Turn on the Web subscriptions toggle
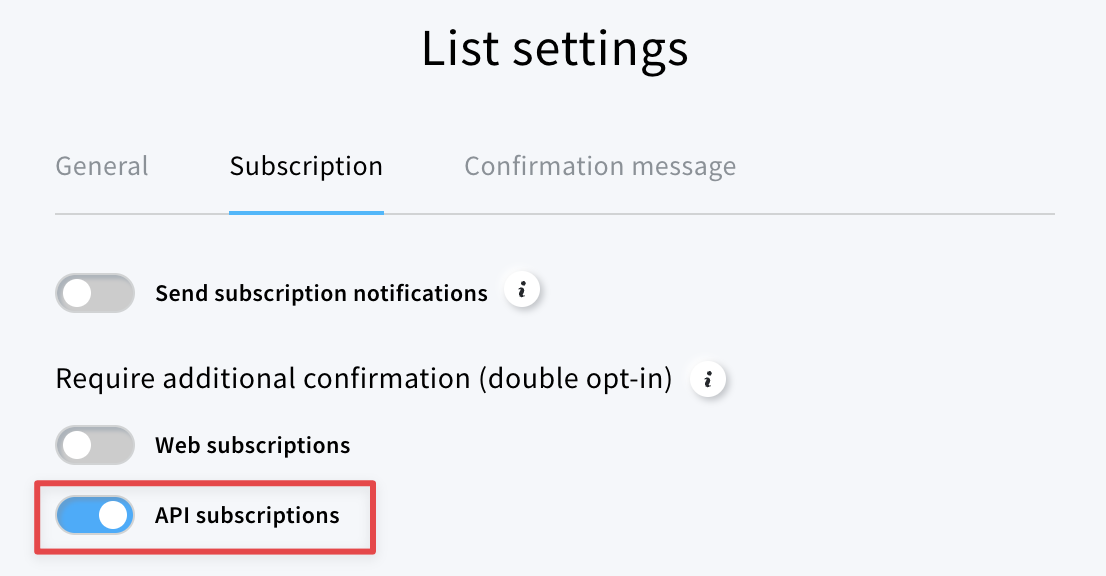Screen dimensions: 1106x576 pos(95,445)
